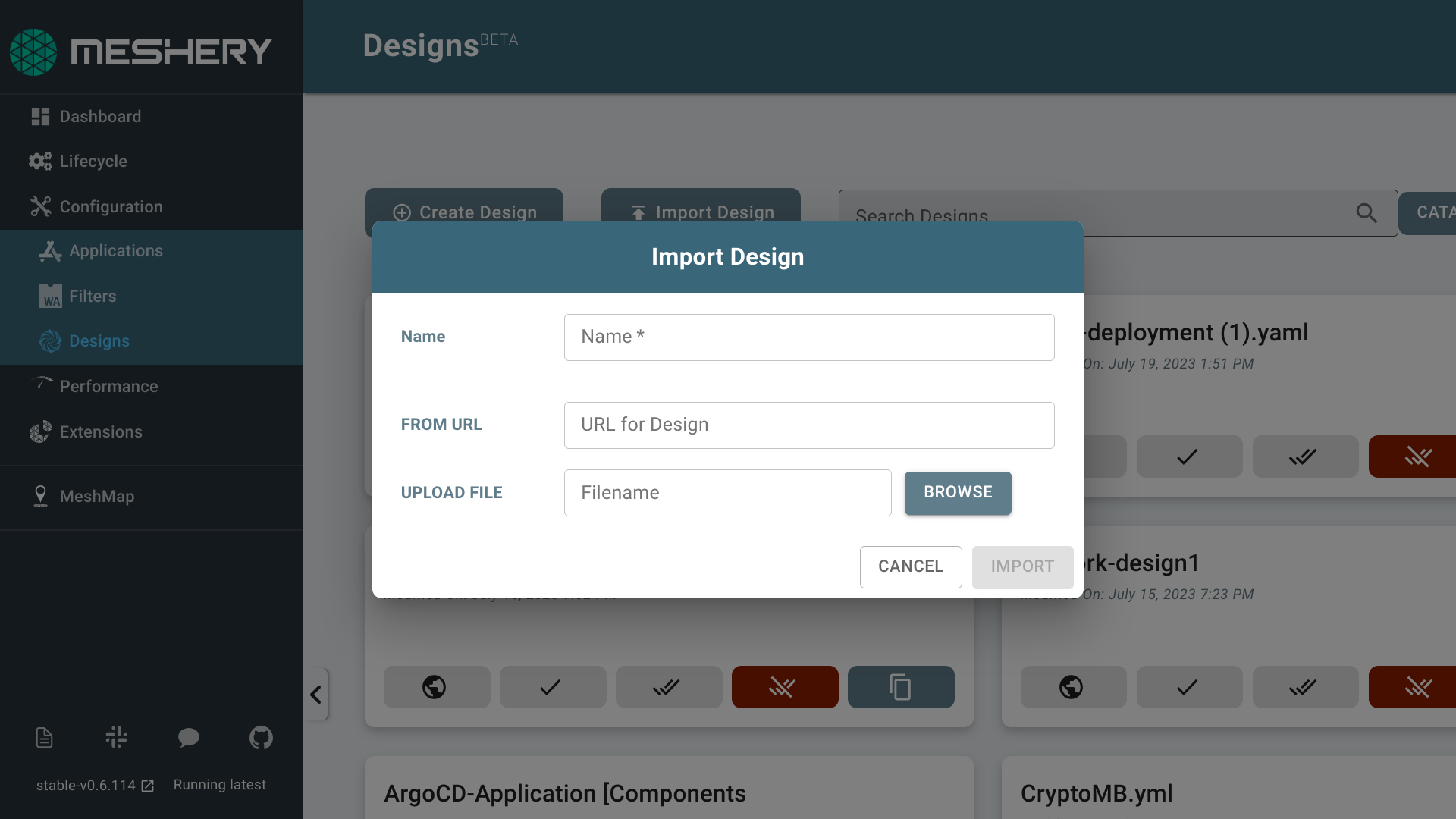
Task: Open the documentation icon in sidebar footer
Action: (x=44, y=737)
